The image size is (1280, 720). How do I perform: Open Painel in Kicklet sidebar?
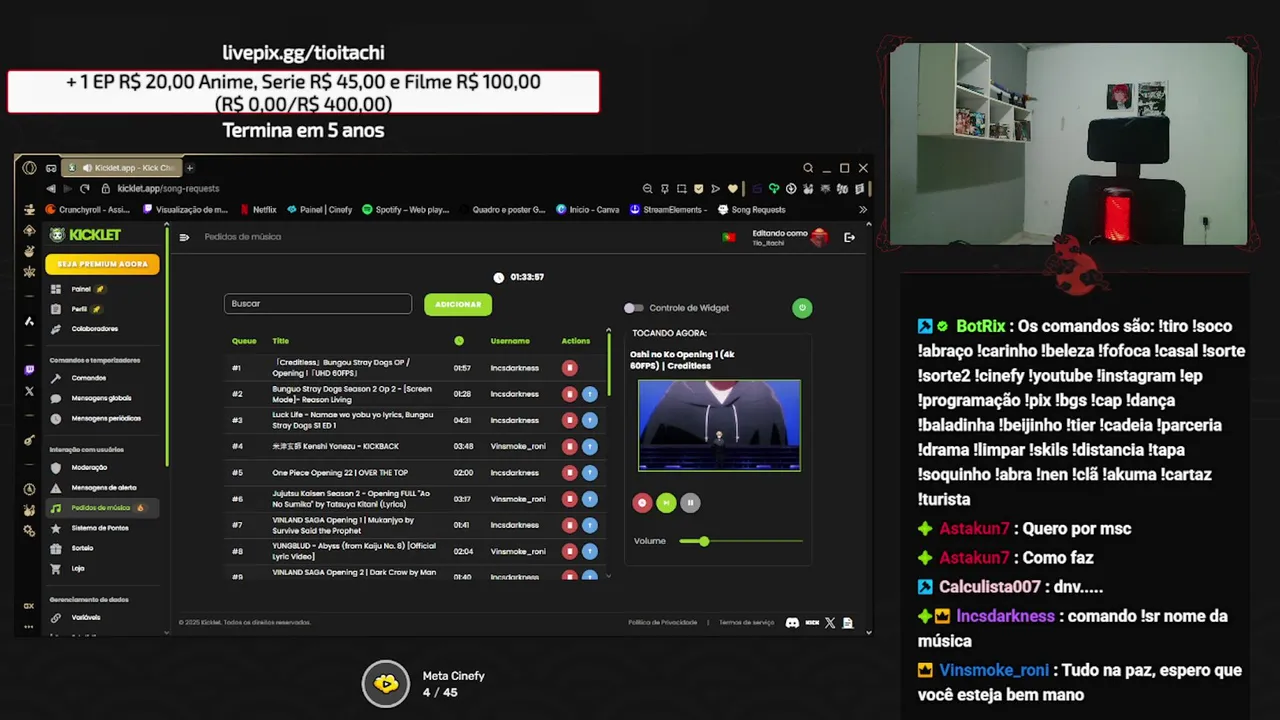coord(81,289)
